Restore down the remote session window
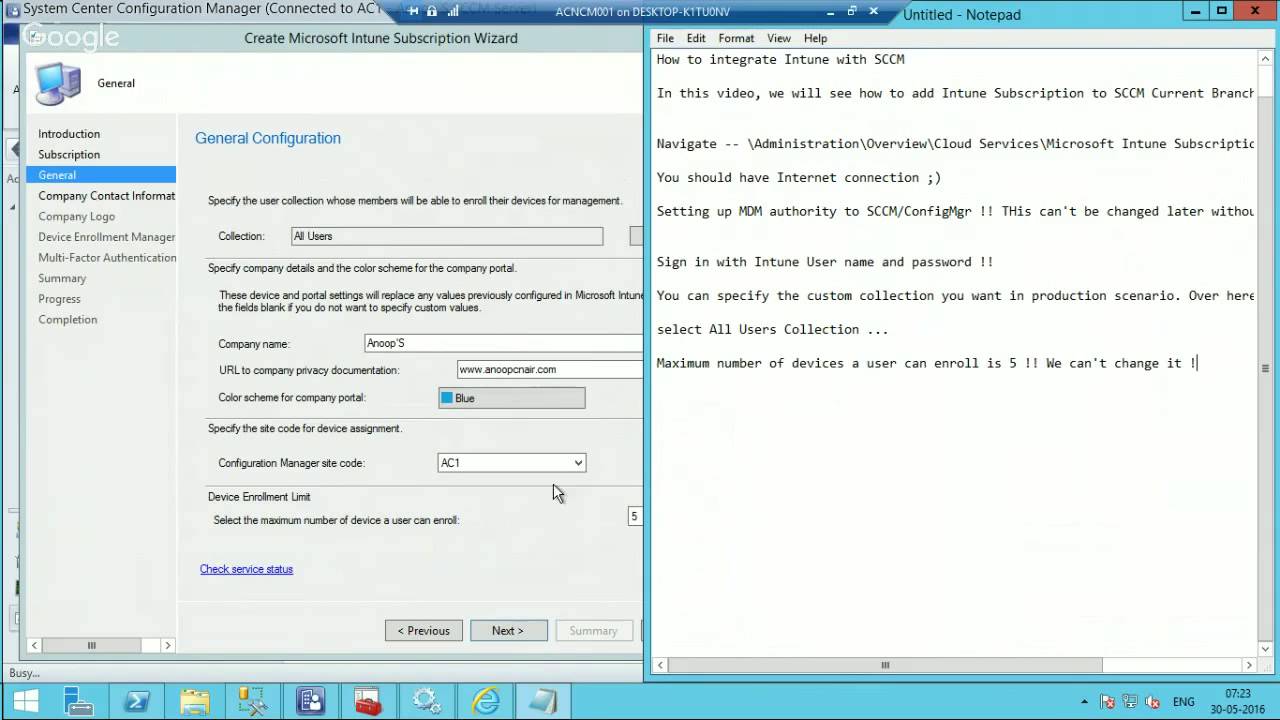This screenshot has width=1280, height=720. pyautogui.click(x=852, y=11)
